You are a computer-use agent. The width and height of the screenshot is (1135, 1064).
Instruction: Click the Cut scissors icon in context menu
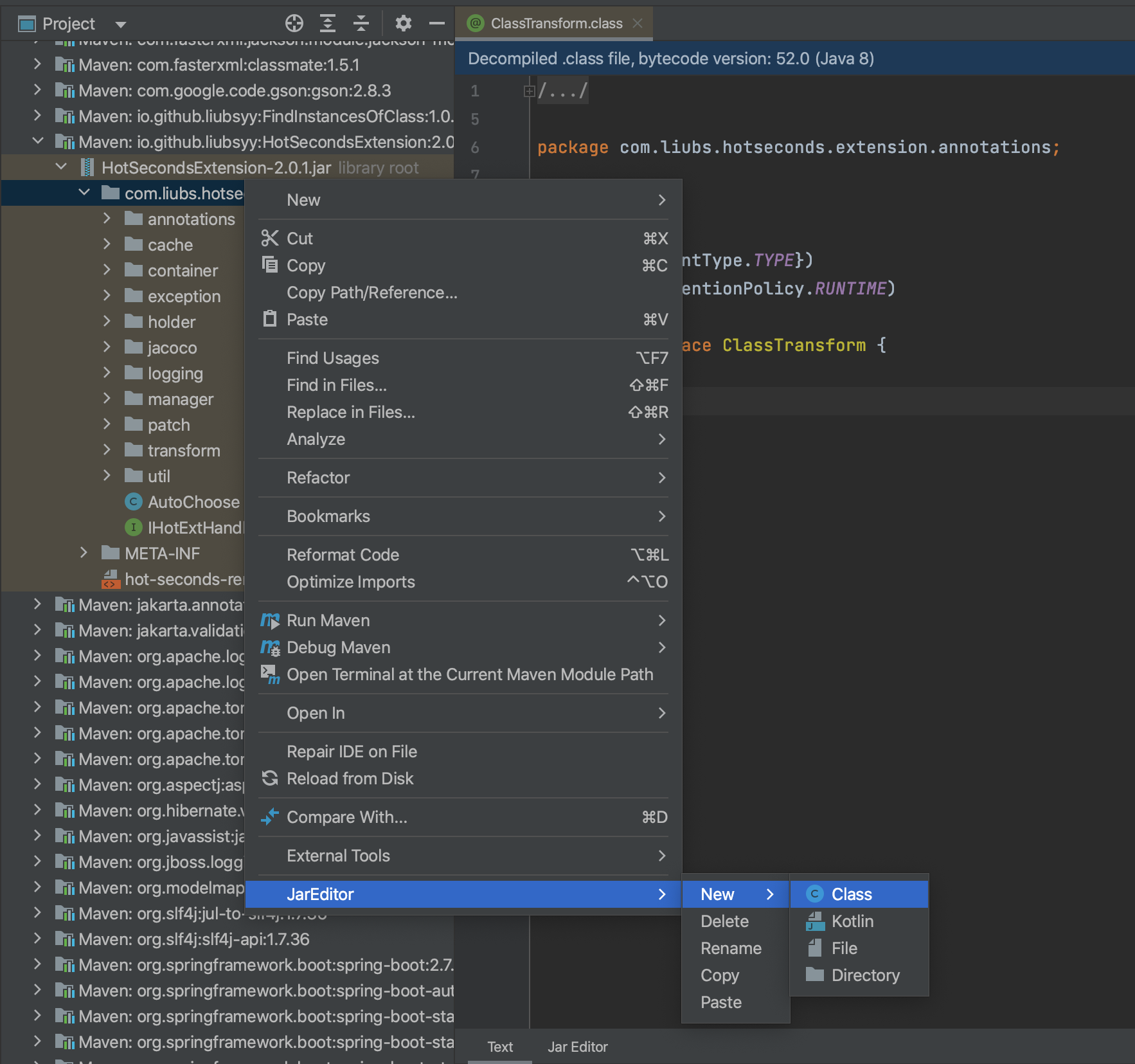(x=270, y=239)
